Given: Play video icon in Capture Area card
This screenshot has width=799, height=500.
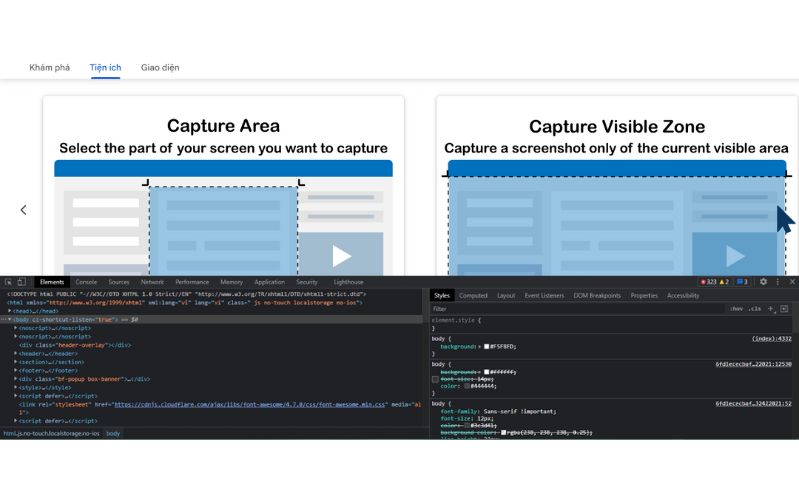Looking at the screenshot, I should tap(341, 256).
